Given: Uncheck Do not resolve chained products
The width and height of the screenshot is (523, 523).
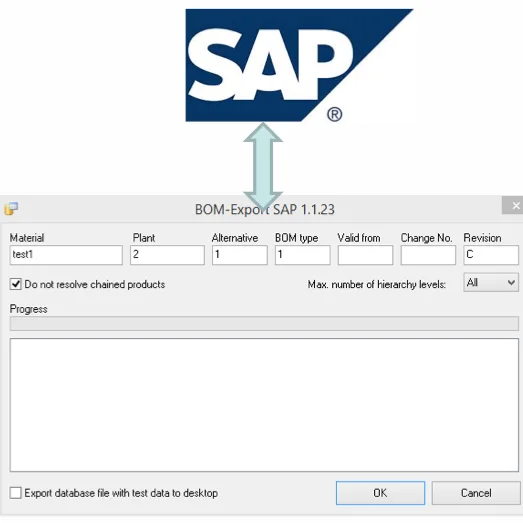Looking at the screenshot, I should click(x=15, y=284).
